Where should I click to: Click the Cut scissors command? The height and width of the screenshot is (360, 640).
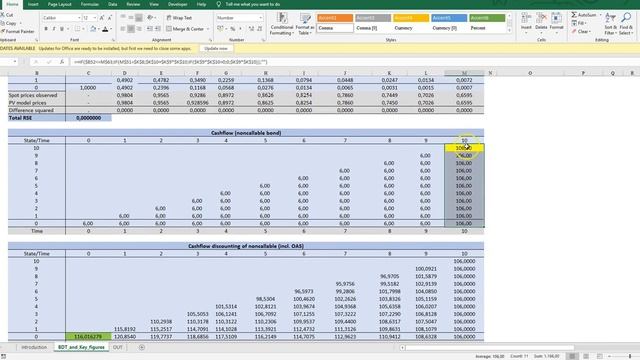tap(7, 15)
